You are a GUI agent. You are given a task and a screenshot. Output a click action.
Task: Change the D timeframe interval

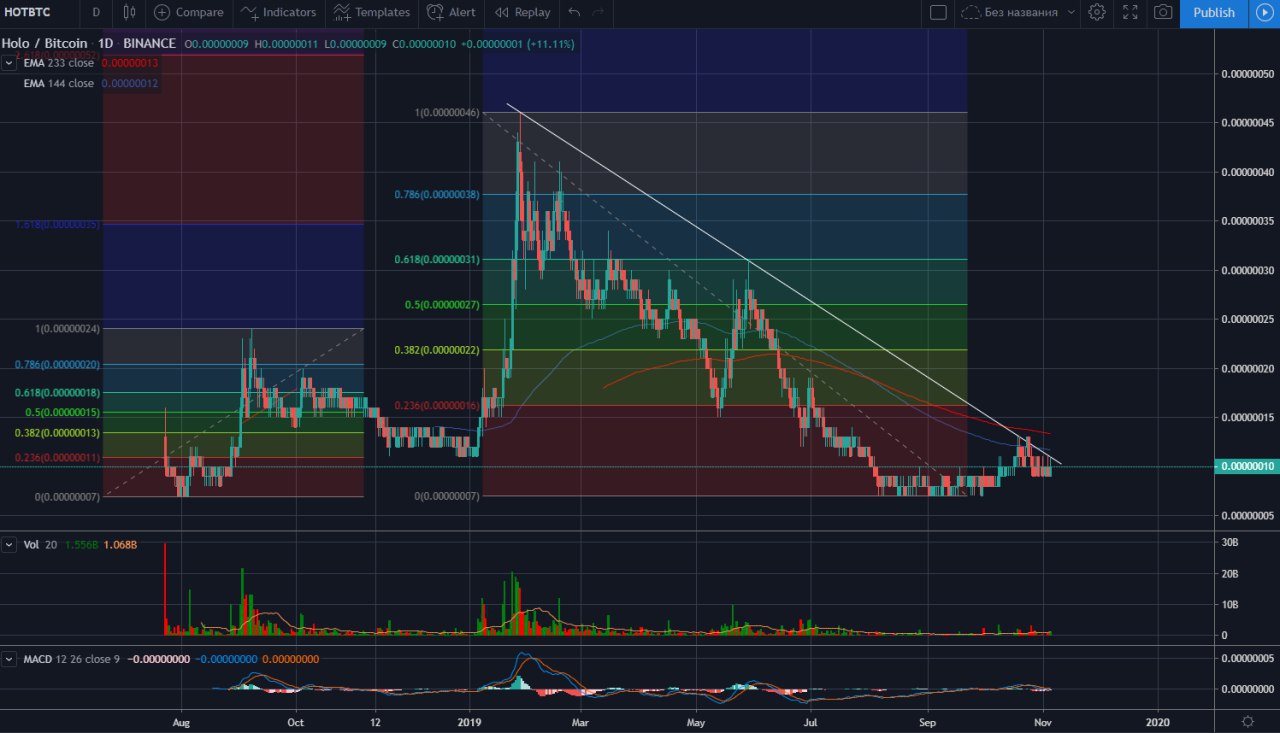tap(95, 13)
